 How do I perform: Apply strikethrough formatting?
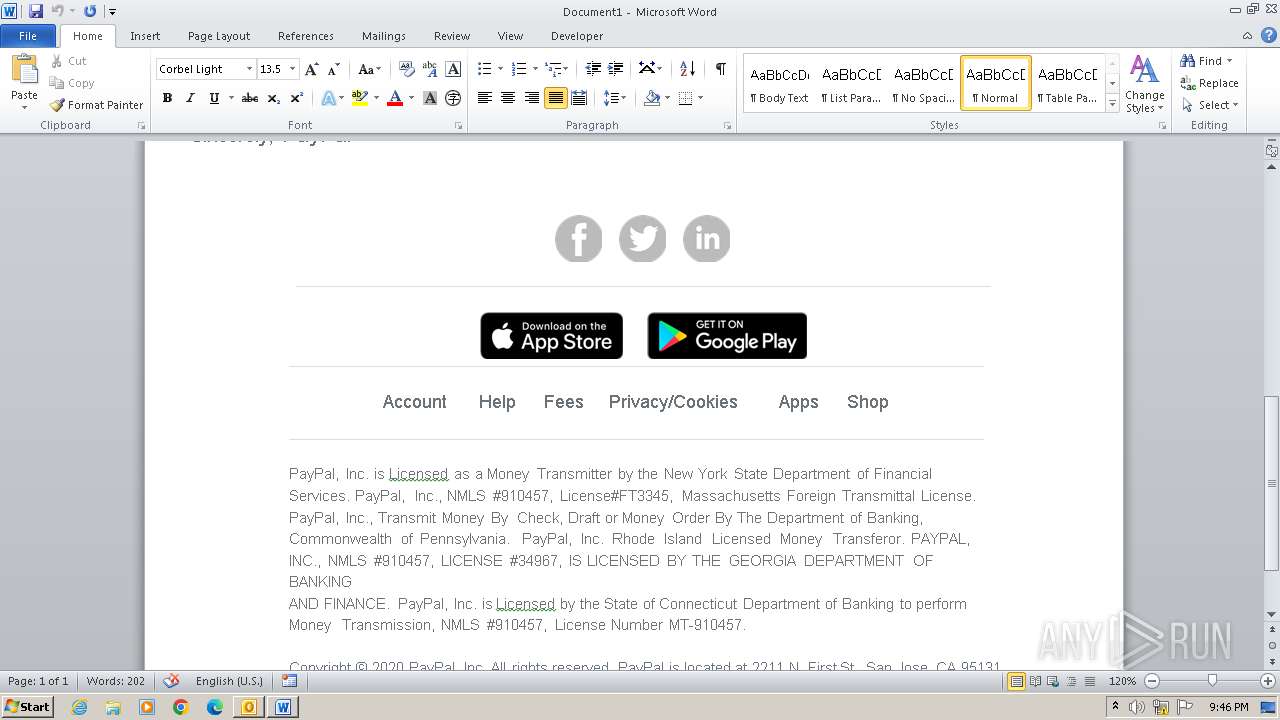250,98
